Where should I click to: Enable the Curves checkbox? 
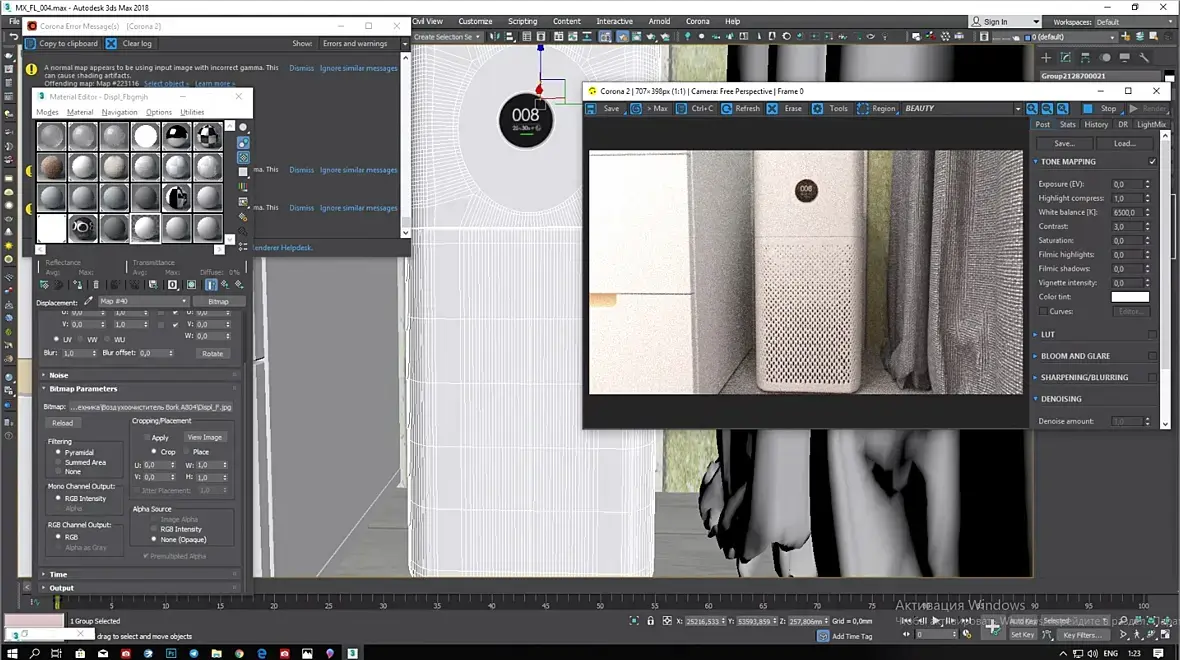1043,311
